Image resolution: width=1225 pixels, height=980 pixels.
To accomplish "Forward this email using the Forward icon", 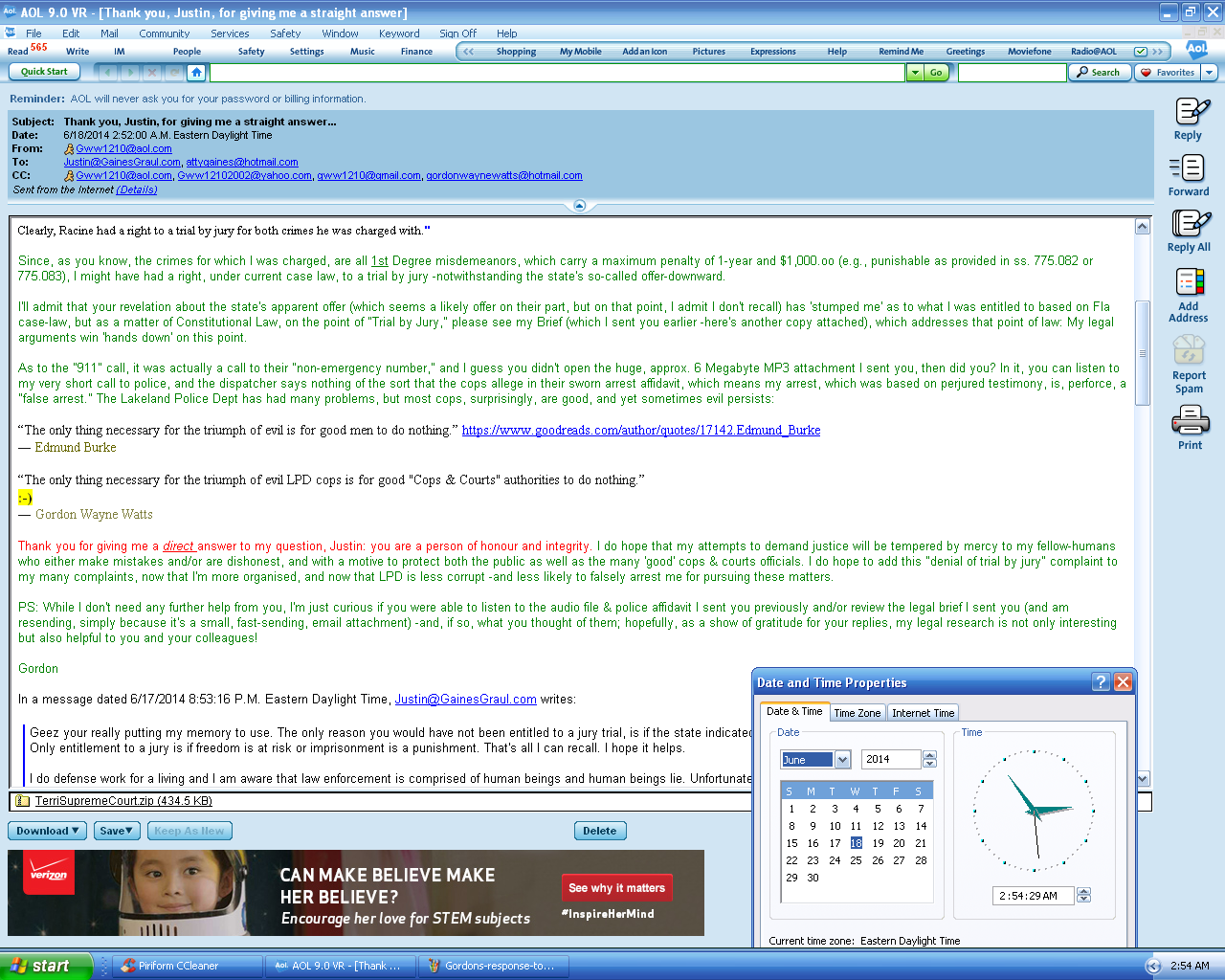I will coord(1188,175).
